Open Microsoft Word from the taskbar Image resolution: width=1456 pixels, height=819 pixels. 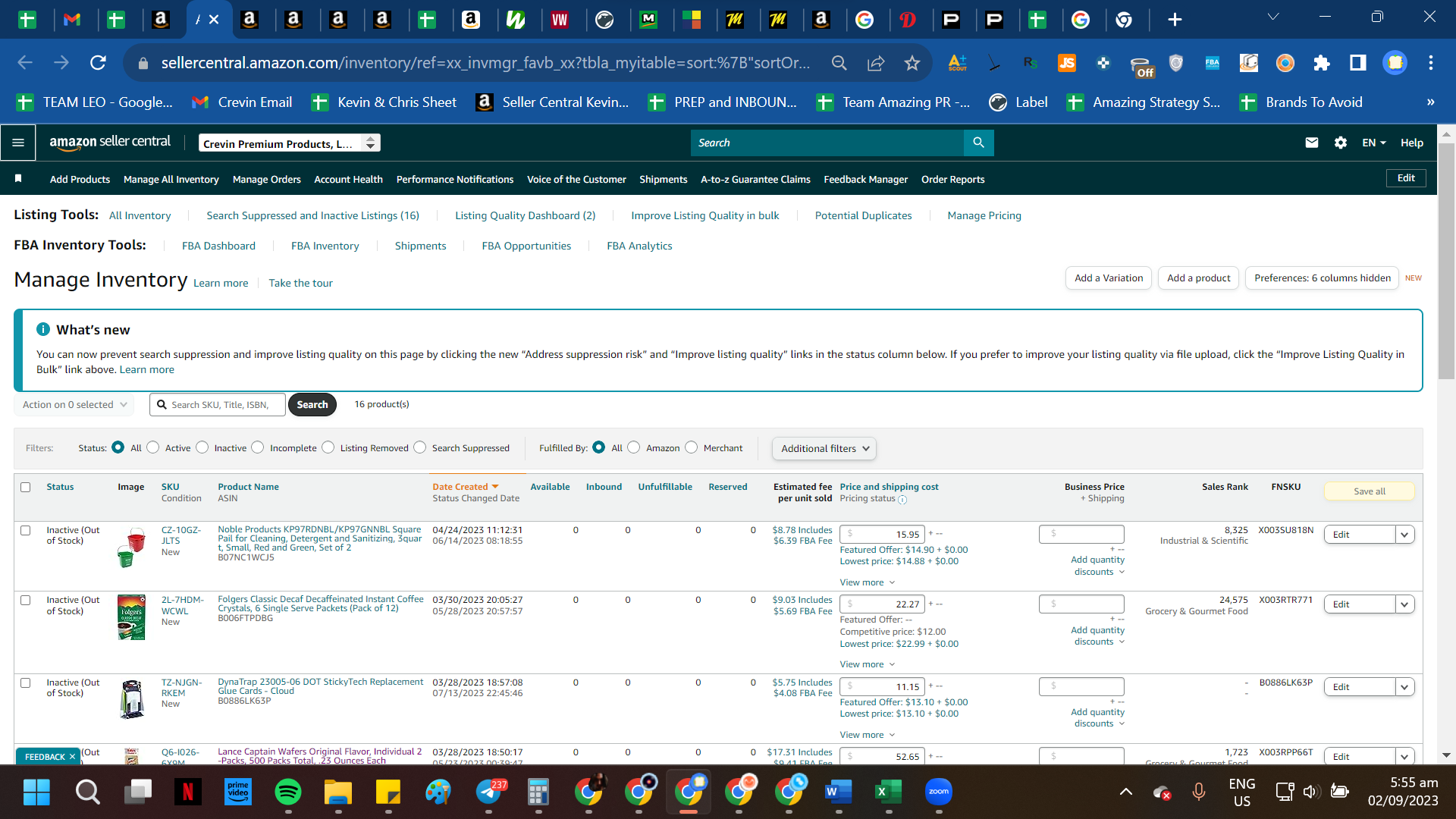click(838, 792)
